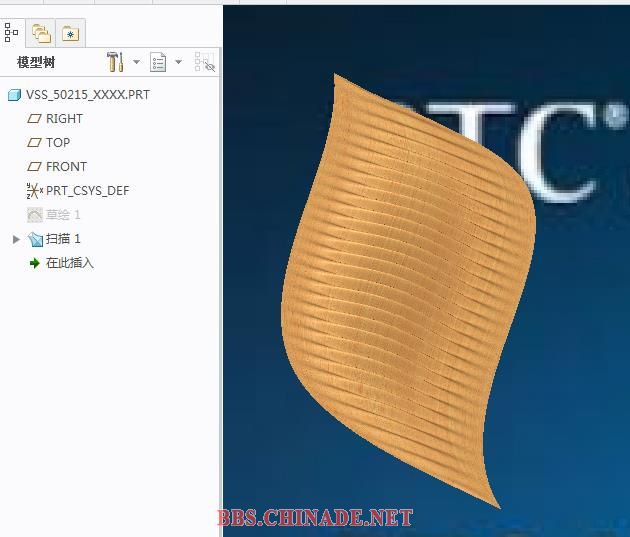Switch to the Model Tree tab
Image resolution: width=630 pixels, height=537 pixels.
click(x=12, y=33)
